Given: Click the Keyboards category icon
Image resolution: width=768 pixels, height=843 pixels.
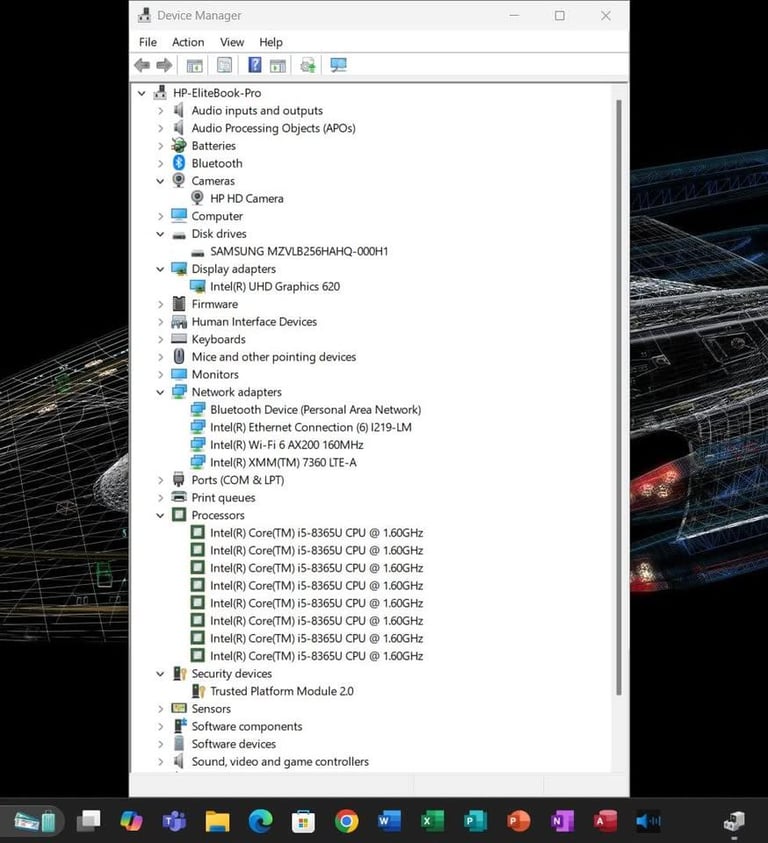Looking at the screenshot, I should tap(179, 339).
